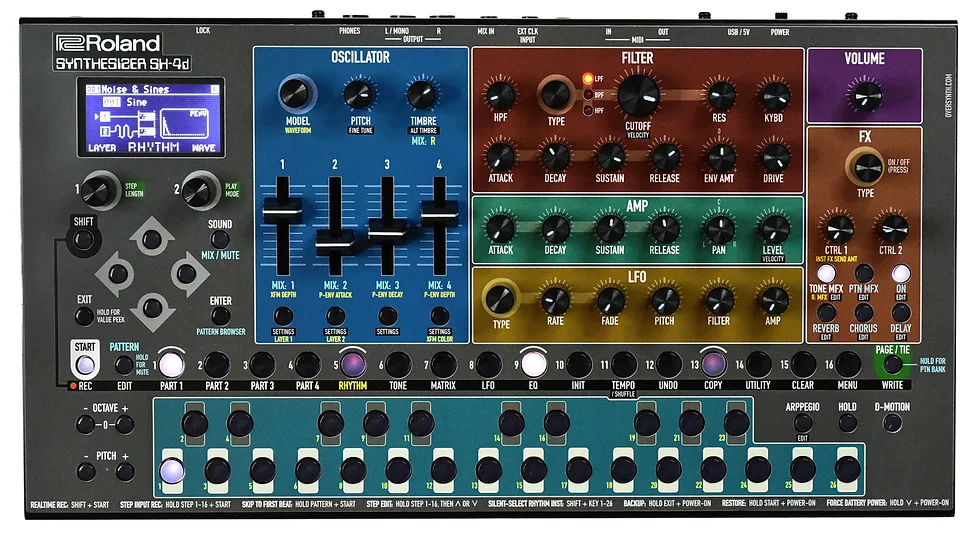
Task: Select step button 1 PART 1
Action: tap(171, 364)
